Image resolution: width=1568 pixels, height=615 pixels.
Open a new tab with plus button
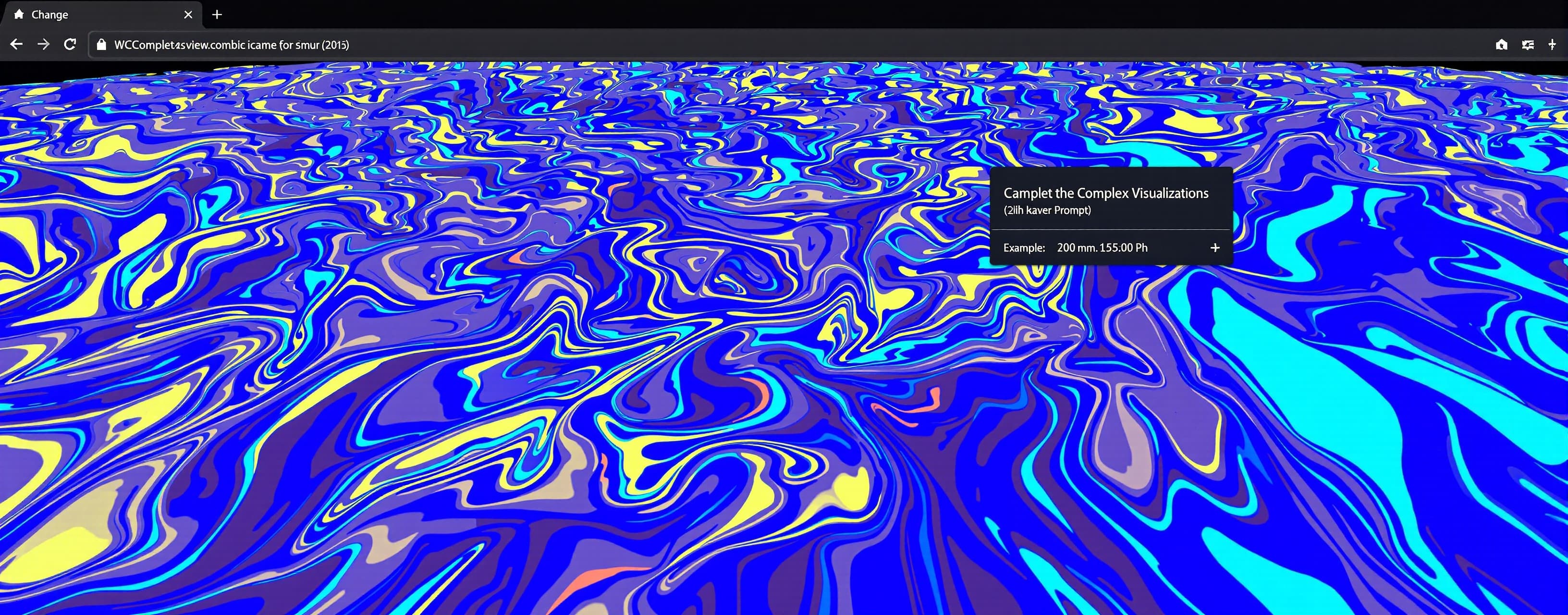[217, 14]
